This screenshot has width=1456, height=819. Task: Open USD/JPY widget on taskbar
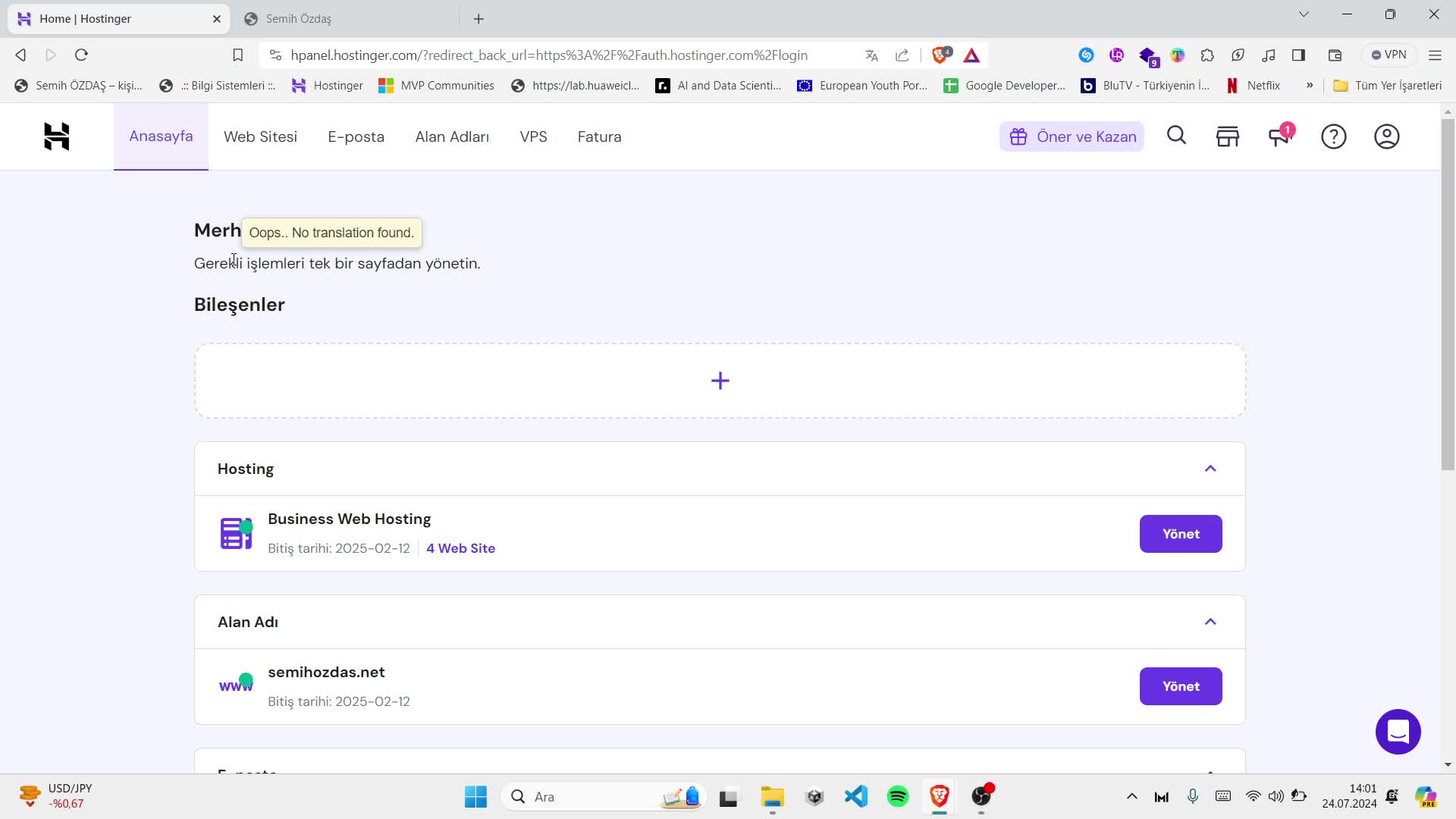point(55,796)
